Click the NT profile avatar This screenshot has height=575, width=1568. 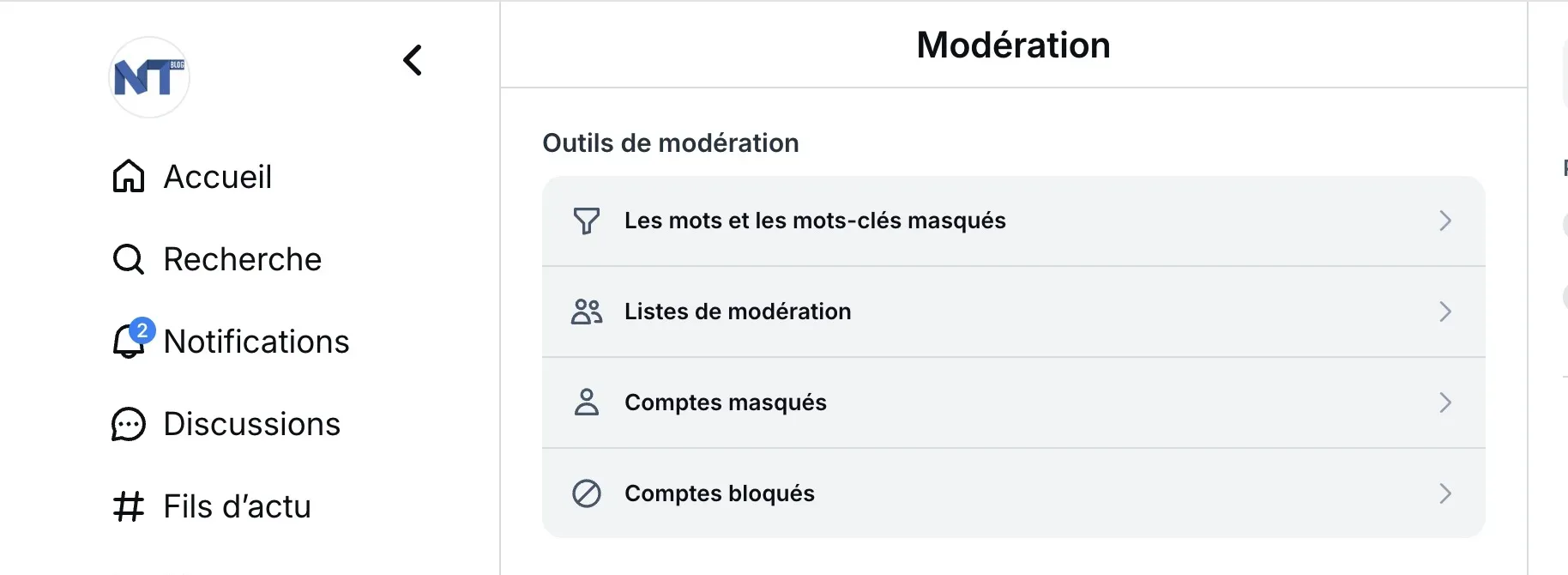click(x=149, y=77)
